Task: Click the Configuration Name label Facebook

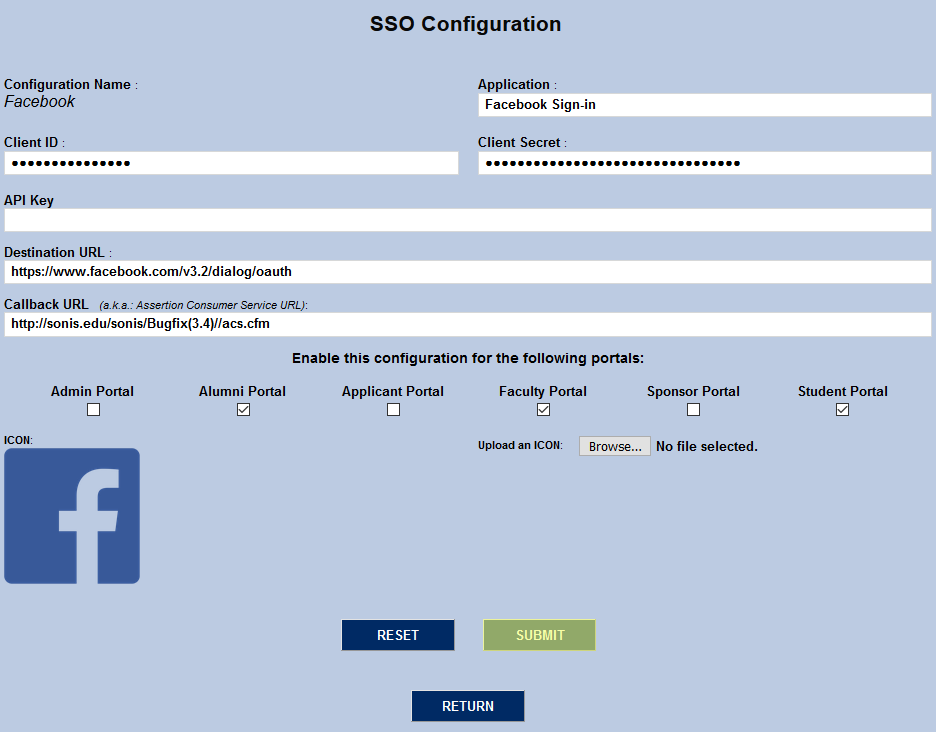Action: click(x=39, y=101)
